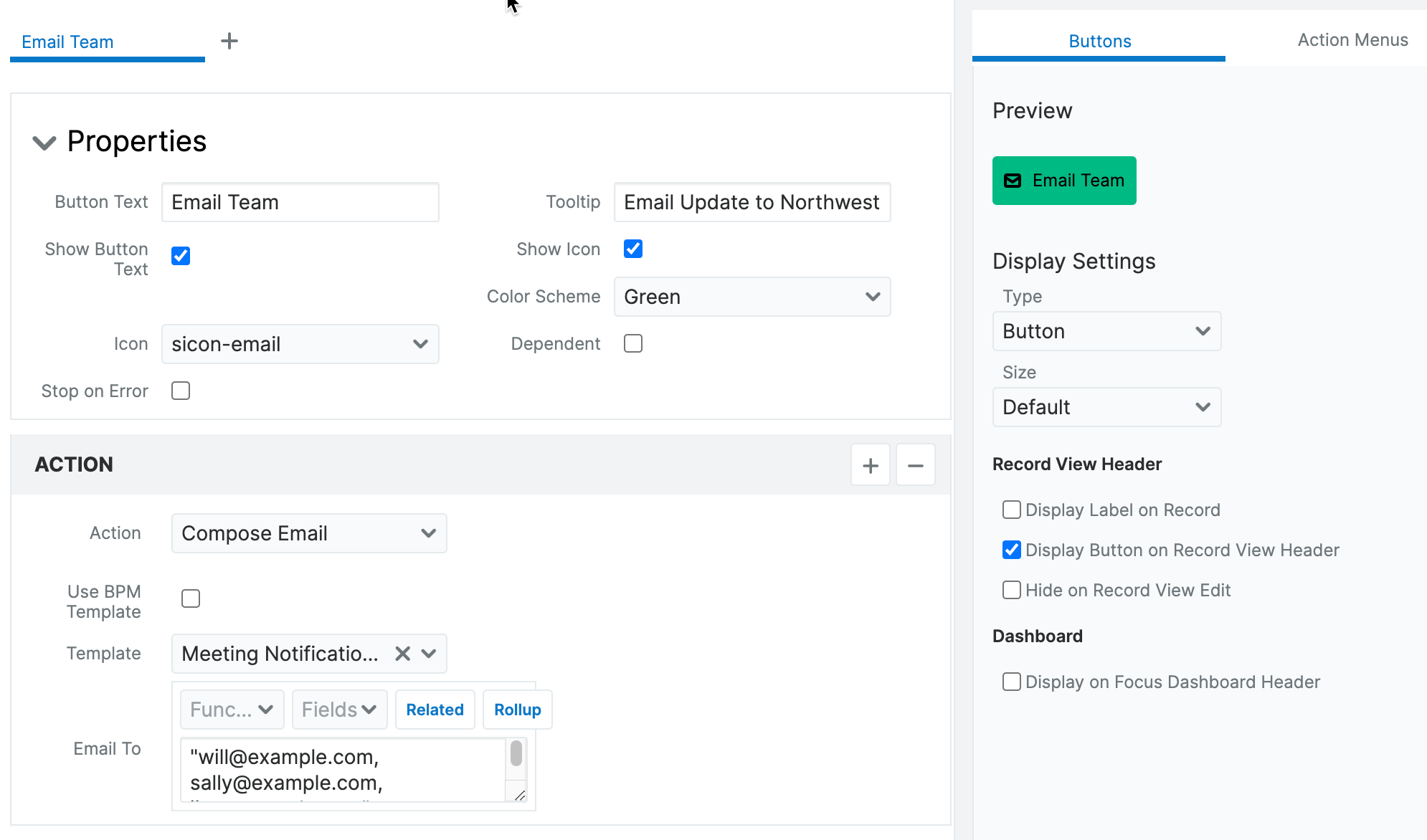Open the Color Scheme dropdown
Viewport: 1427px width, 840px height.
tap(752, 297)
